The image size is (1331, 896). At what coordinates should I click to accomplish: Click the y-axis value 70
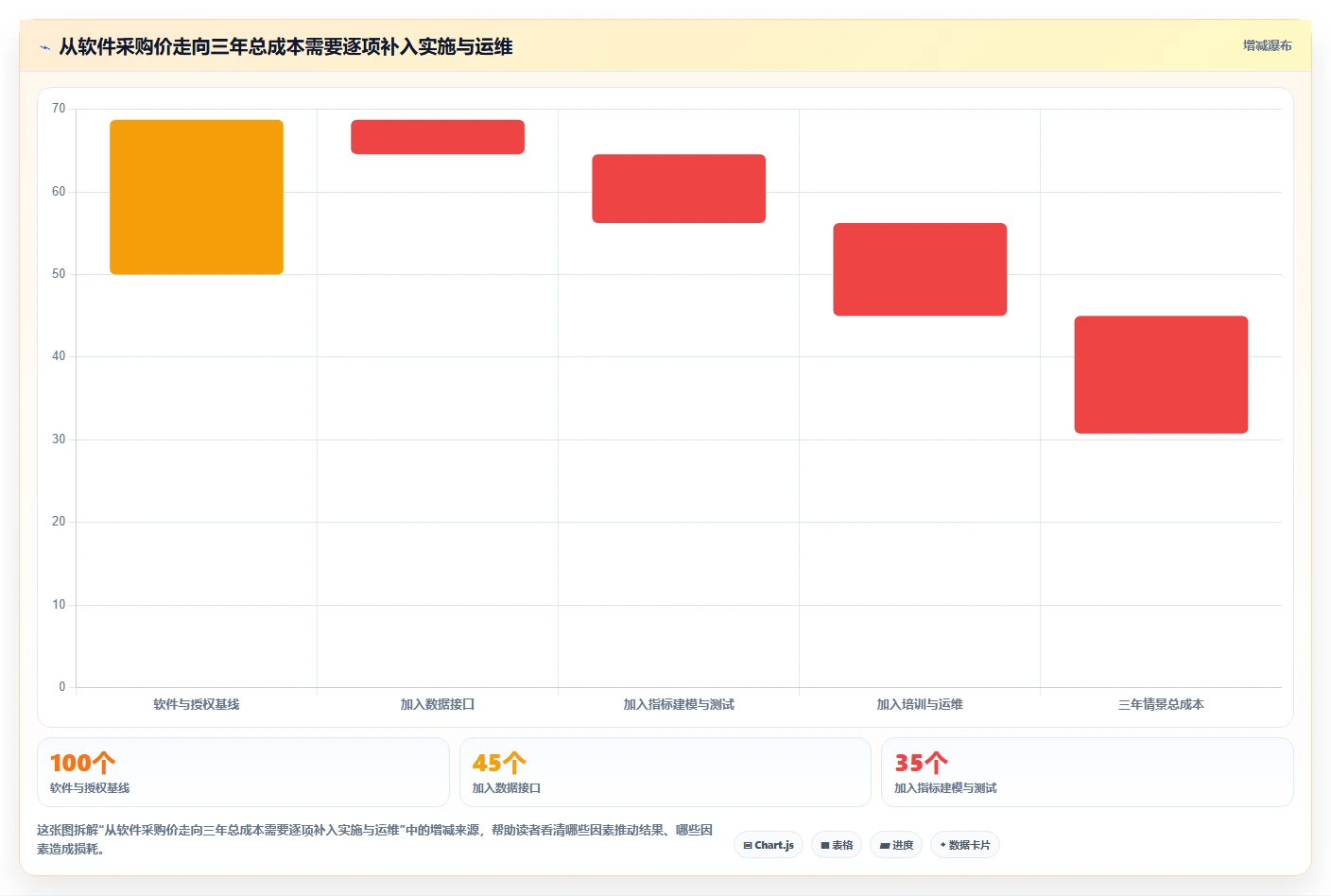click(59, 109)
